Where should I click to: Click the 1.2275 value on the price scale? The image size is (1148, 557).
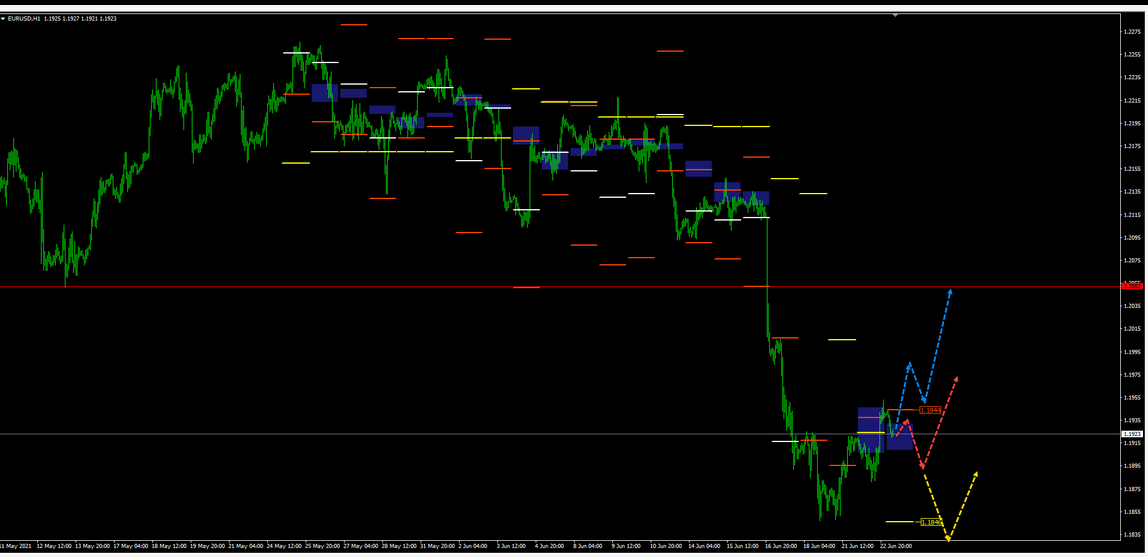(1132, 32)
